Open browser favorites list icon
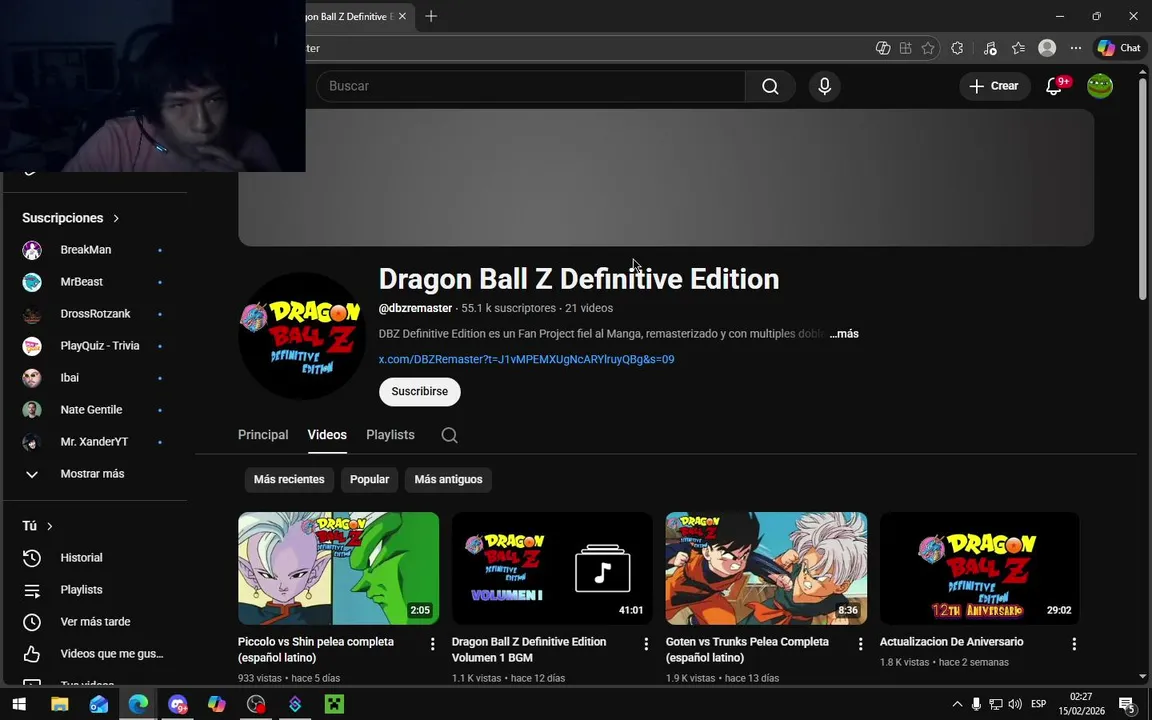1152x720 pixels. (x=1018, y=48)
